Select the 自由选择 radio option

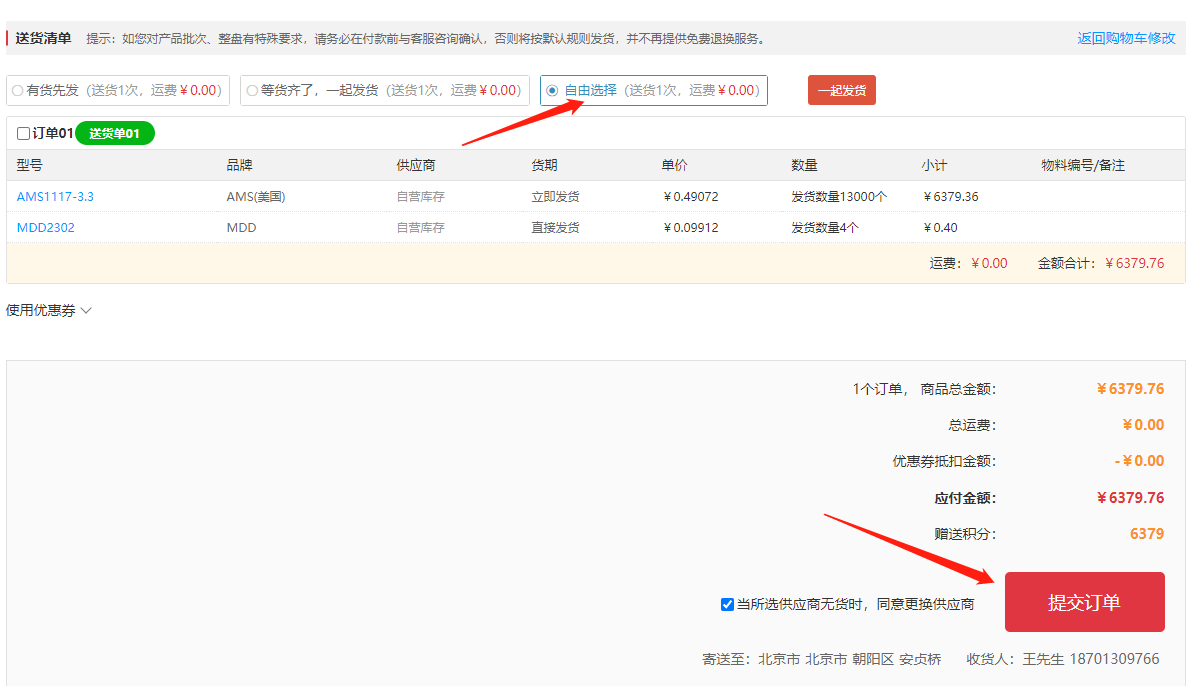552,90
